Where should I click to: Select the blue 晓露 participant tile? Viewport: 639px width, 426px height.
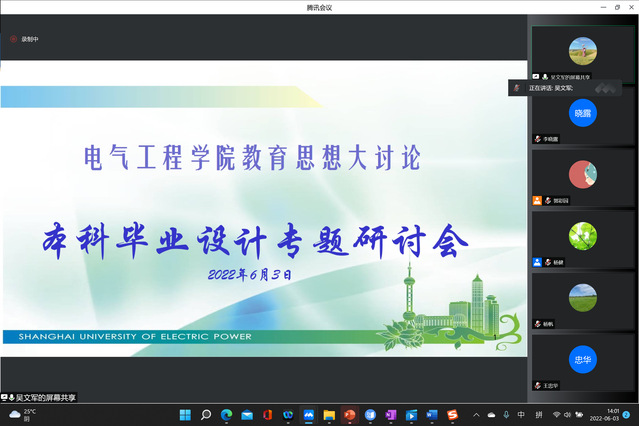click(582, 113)
